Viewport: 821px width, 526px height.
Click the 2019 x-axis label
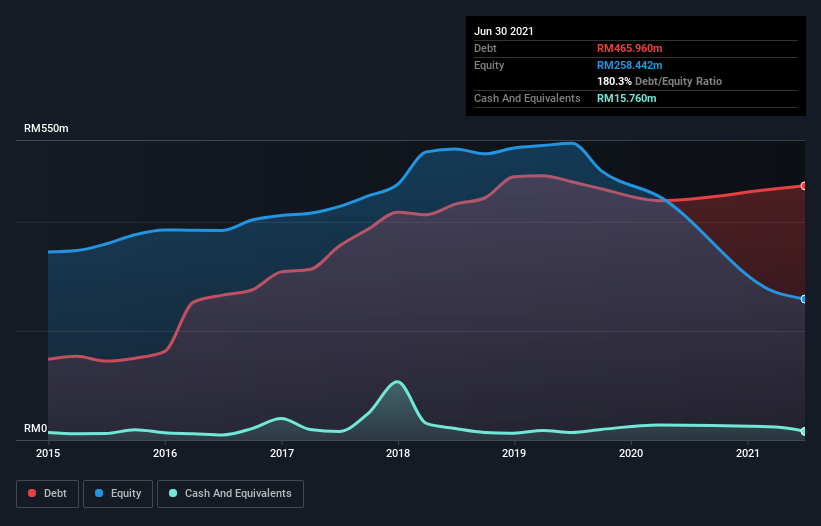514,453
